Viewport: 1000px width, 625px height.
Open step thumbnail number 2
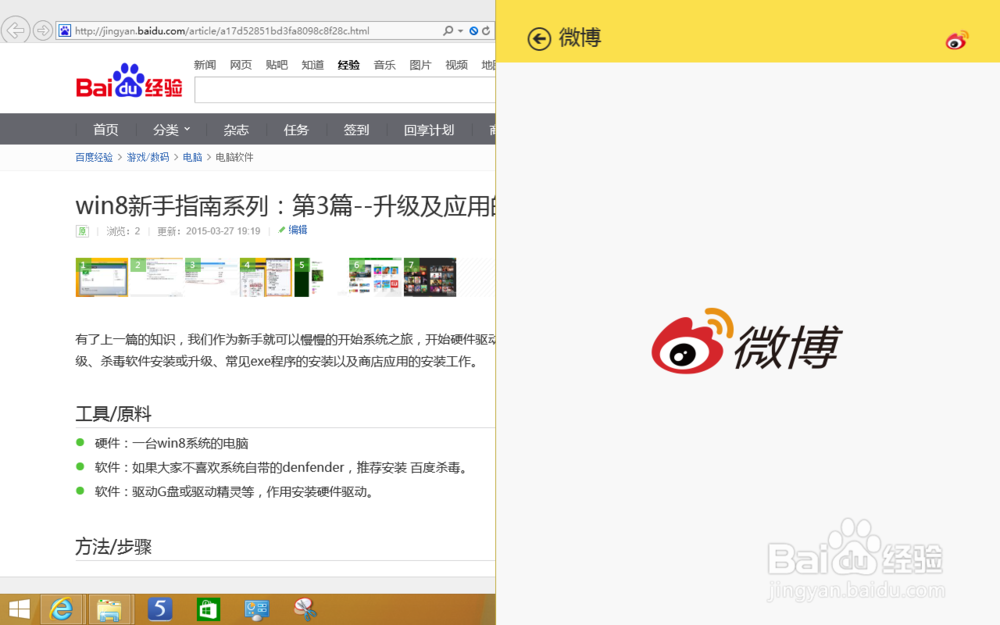[156, 277]
